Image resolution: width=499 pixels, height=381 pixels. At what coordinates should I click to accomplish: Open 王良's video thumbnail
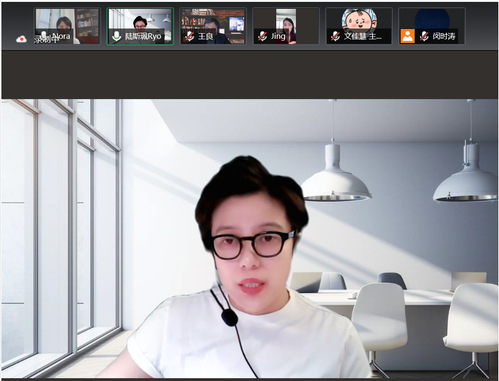213,26
